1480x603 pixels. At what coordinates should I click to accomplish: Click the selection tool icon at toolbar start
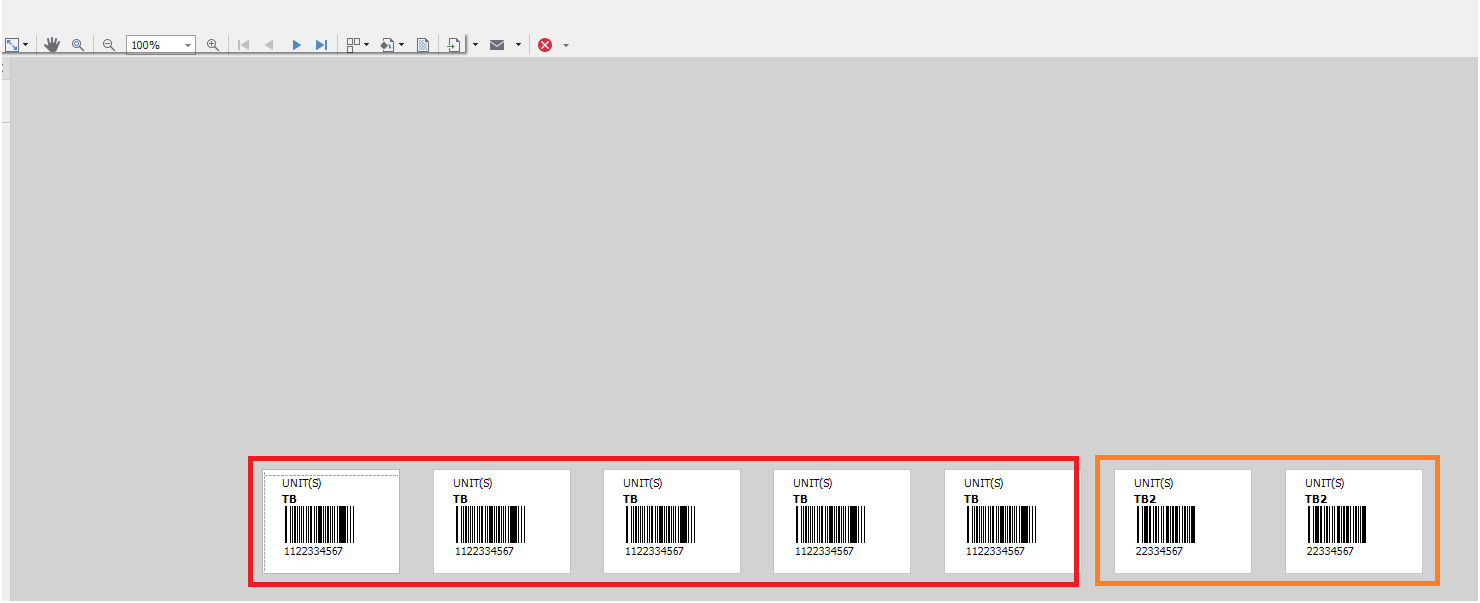pyautogui.click(x=11, y=45)
